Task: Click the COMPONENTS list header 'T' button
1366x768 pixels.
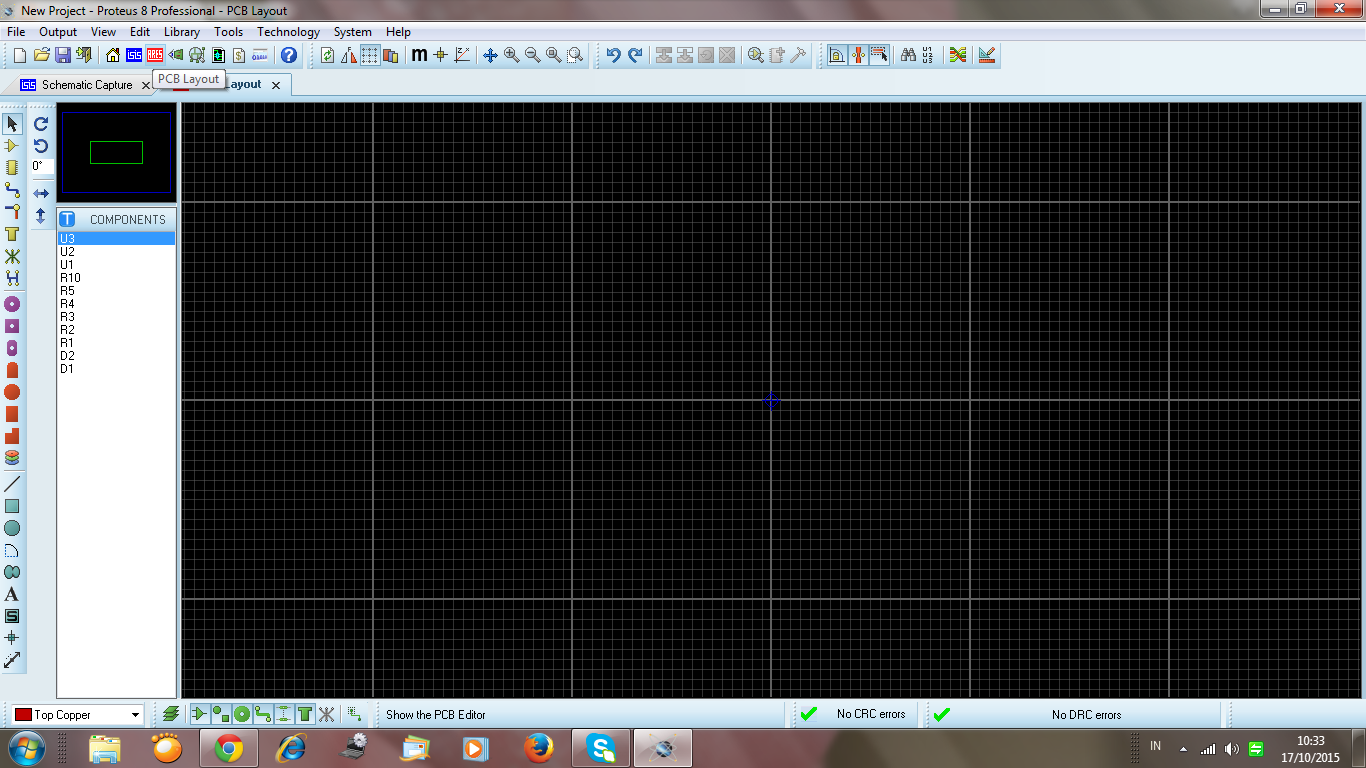Action: [x=67, y=219]
